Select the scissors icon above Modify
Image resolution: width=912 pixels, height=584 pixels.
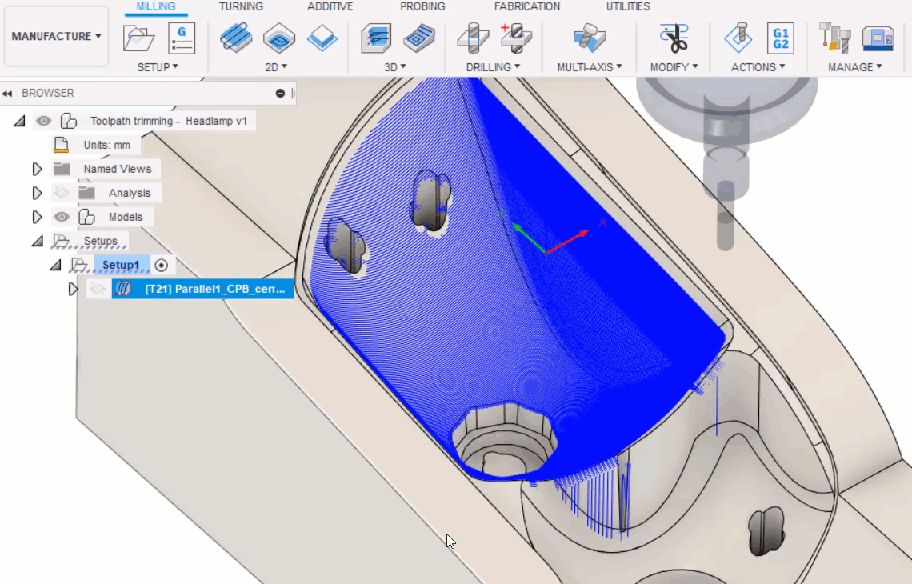coord(673,39)
